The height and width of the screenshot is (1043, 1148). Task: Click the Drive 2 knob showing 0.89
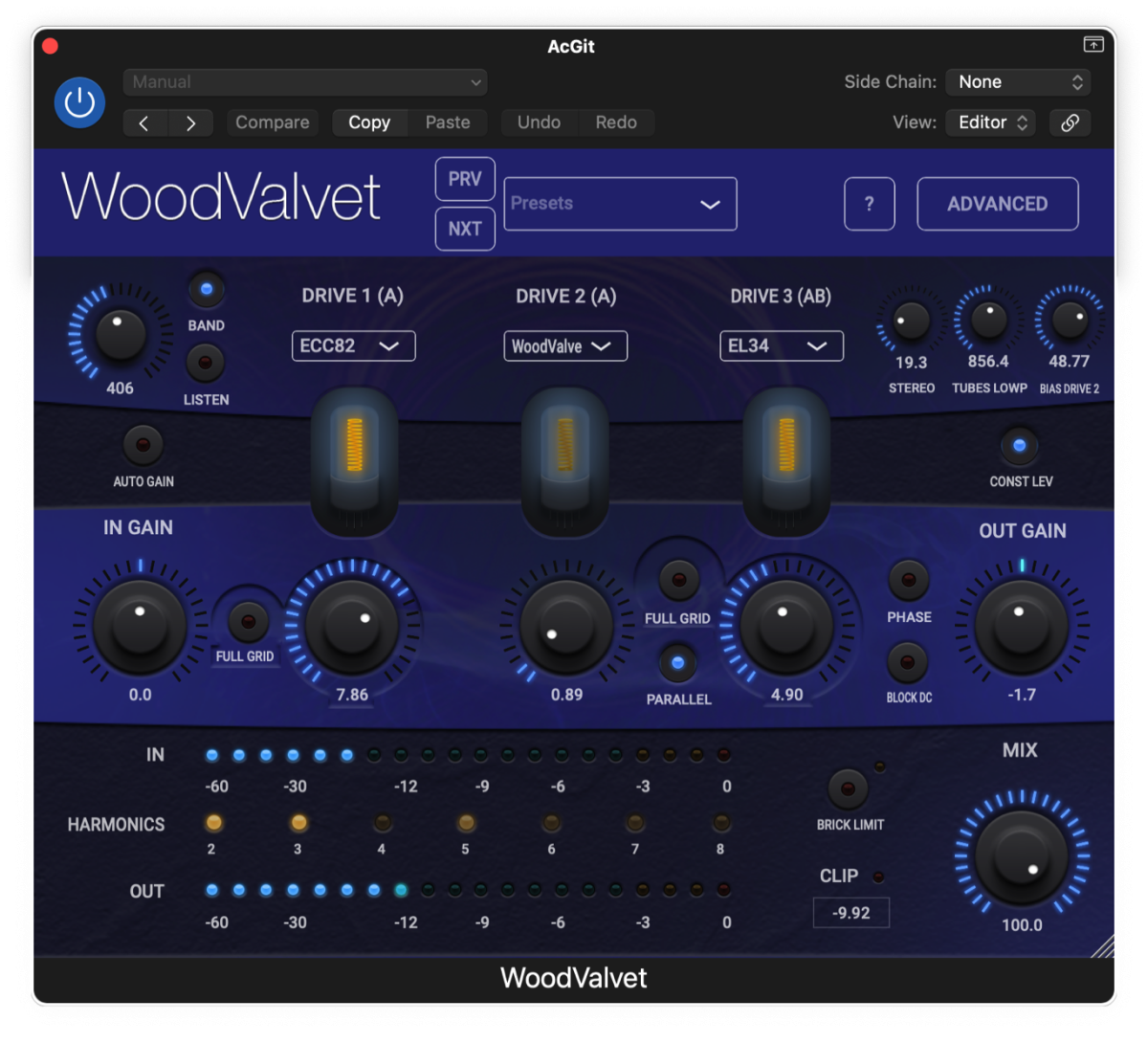(565, 627)
